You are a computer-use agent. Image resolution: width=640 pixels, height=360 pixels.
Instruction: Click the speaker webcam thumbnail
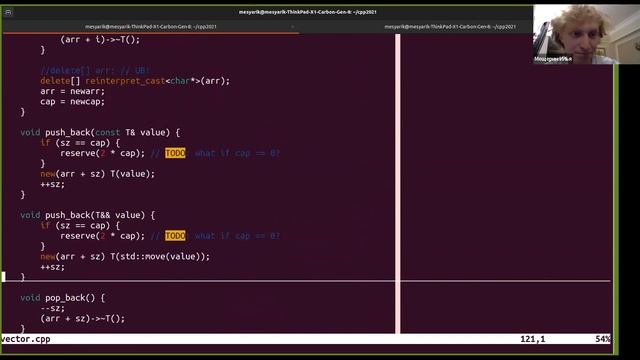click(x=586, y=34)
